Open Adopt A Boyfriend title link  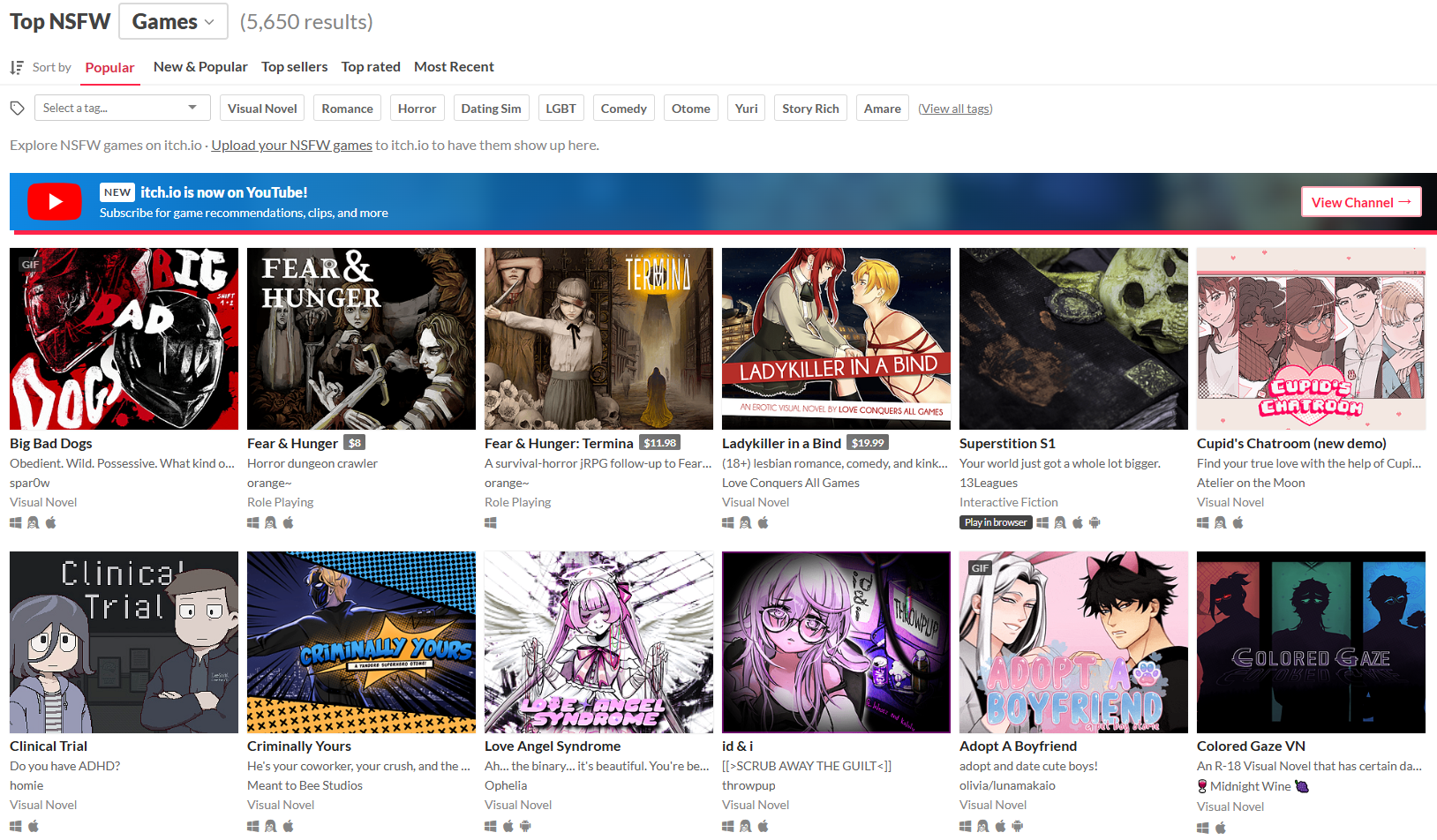point(1018,746)
